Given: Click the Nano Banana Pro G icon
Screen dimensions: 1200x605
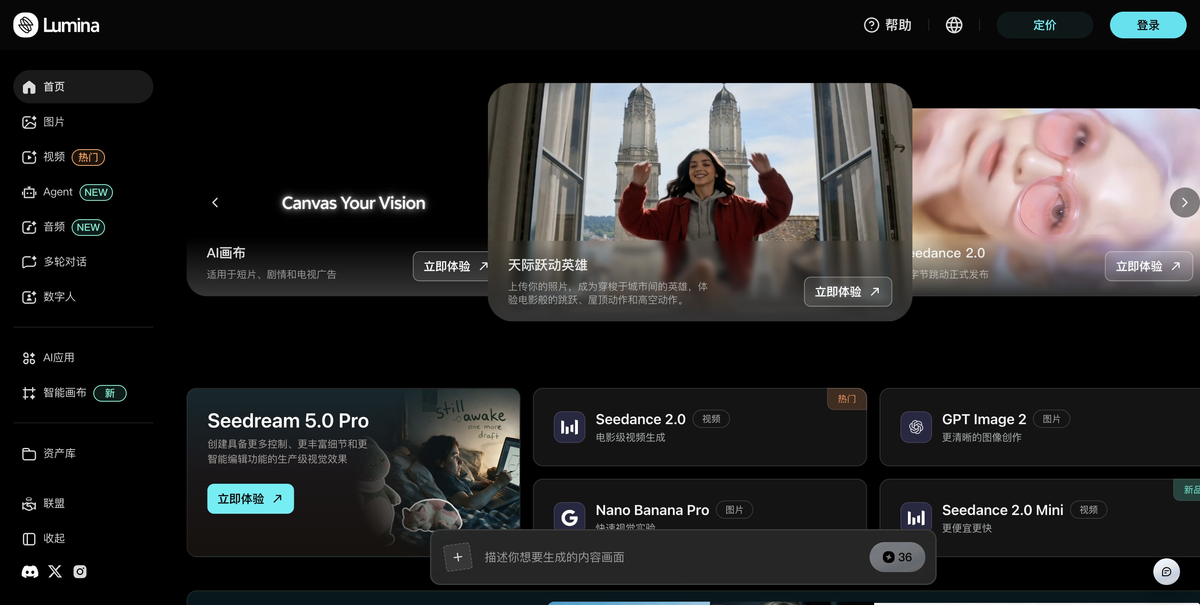Looking at the screenshot, I should click(x=570, y=517).
